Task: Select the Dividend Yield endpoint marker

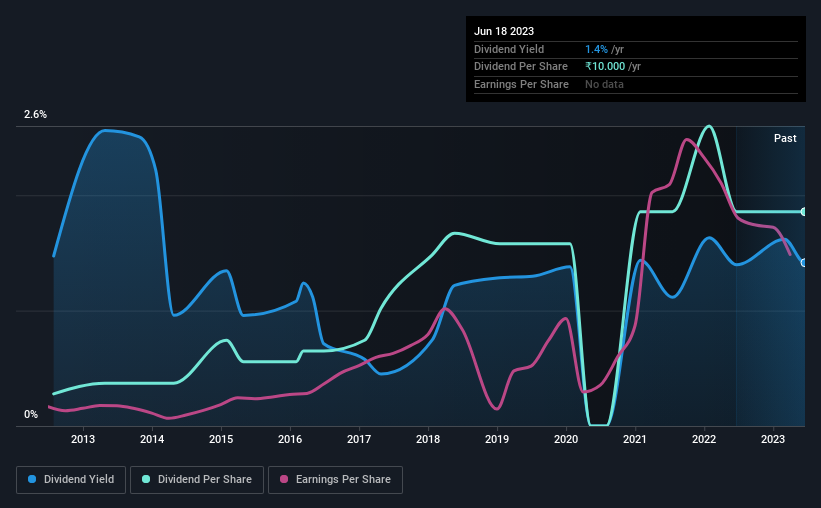Action: click(803, 263)
